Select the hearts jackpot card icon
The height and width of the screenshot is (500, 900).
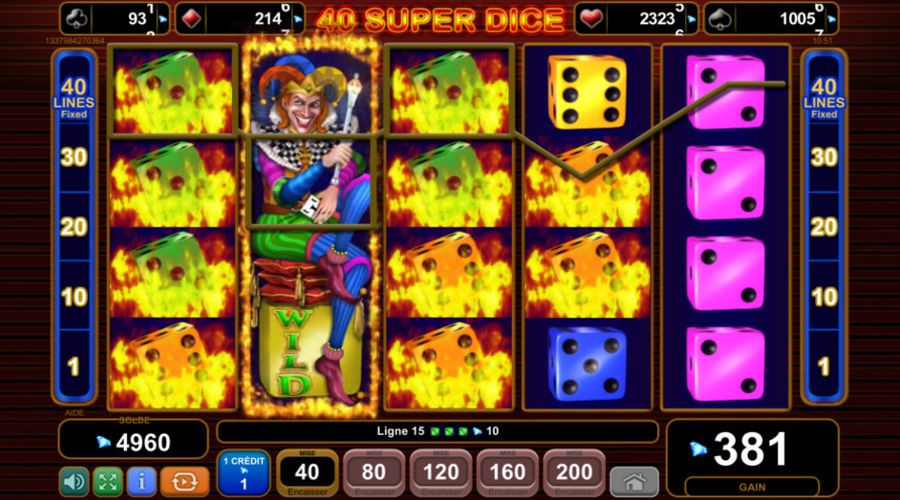click(x=591, y=19)
